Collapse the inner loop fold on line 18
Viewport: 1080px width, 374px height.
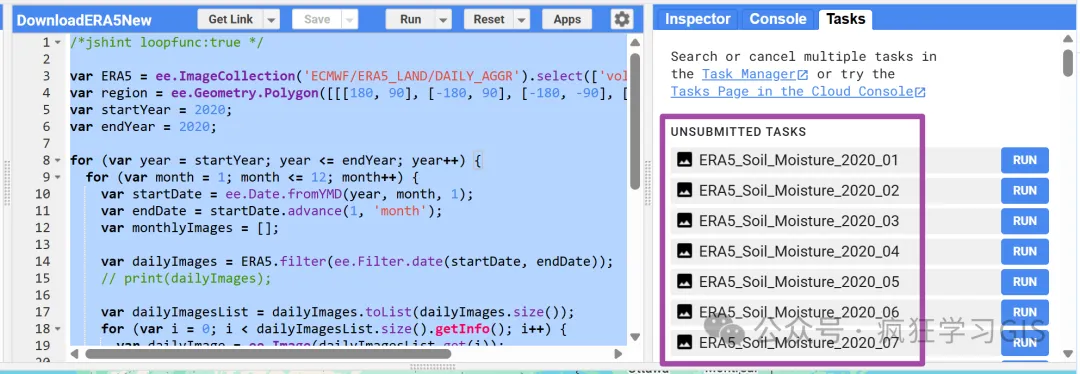58,329
